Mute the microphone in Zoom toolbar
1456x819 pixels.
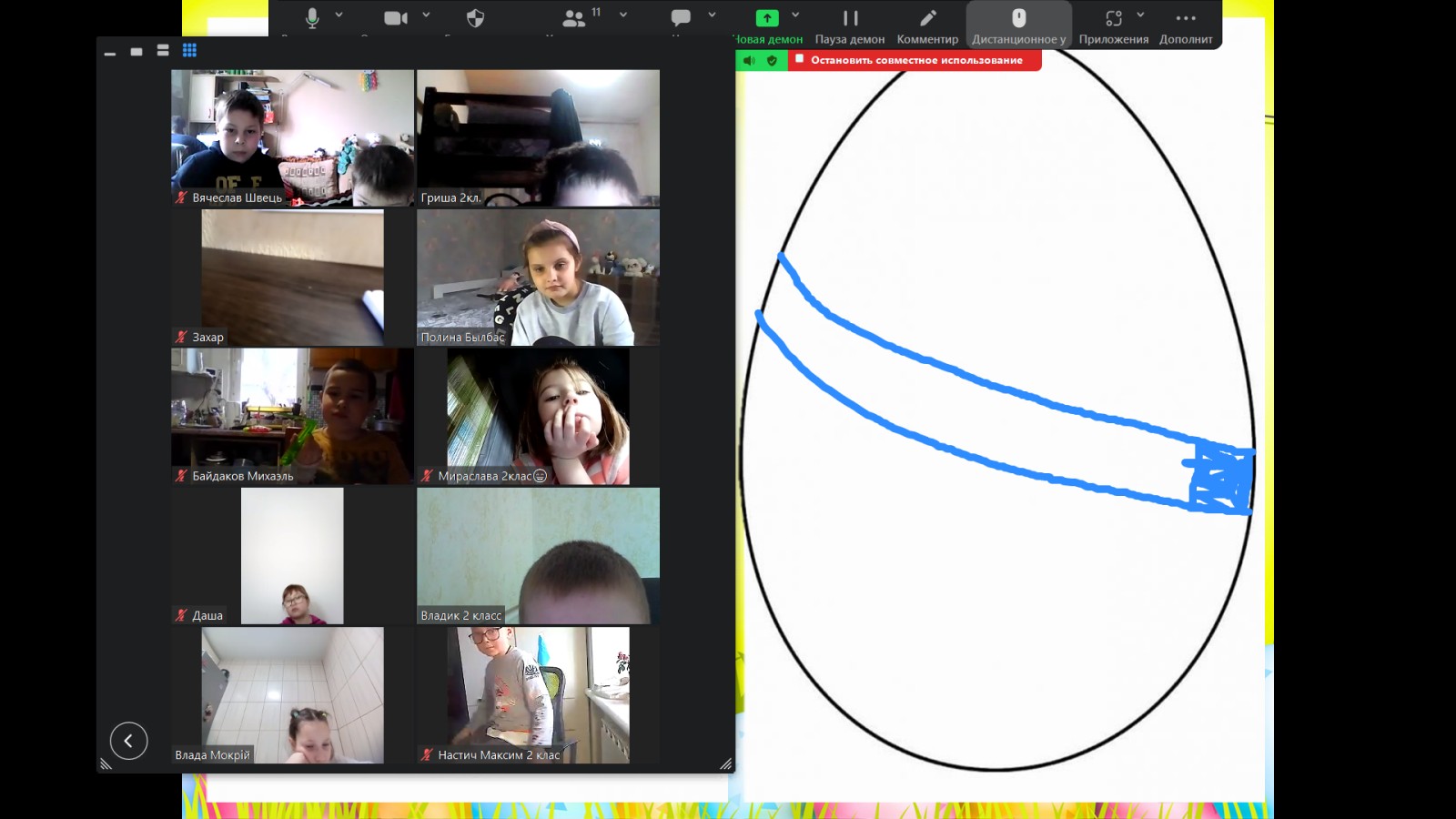(312, 17)
